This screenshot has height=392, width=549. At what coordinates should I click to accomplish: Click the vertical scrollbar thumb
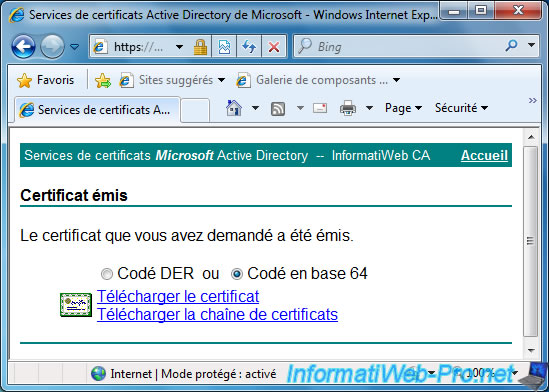pyautogui.click(x=531, y=241)
